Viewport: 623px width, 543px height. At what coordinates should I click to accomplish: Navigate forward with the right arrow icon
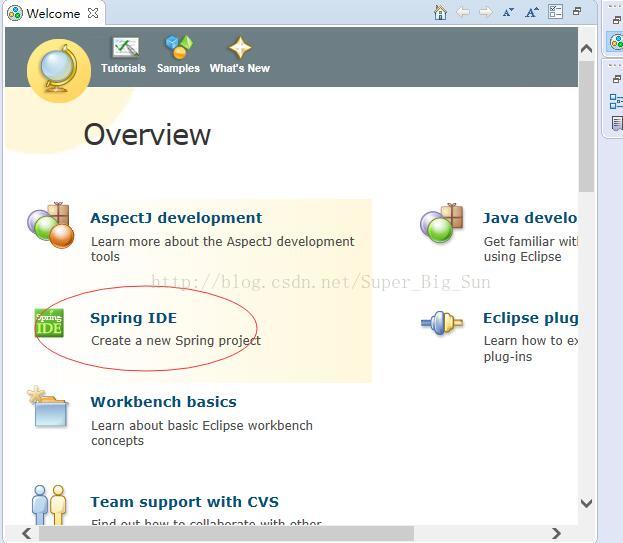pyautogui.click(x=486, y=12)
